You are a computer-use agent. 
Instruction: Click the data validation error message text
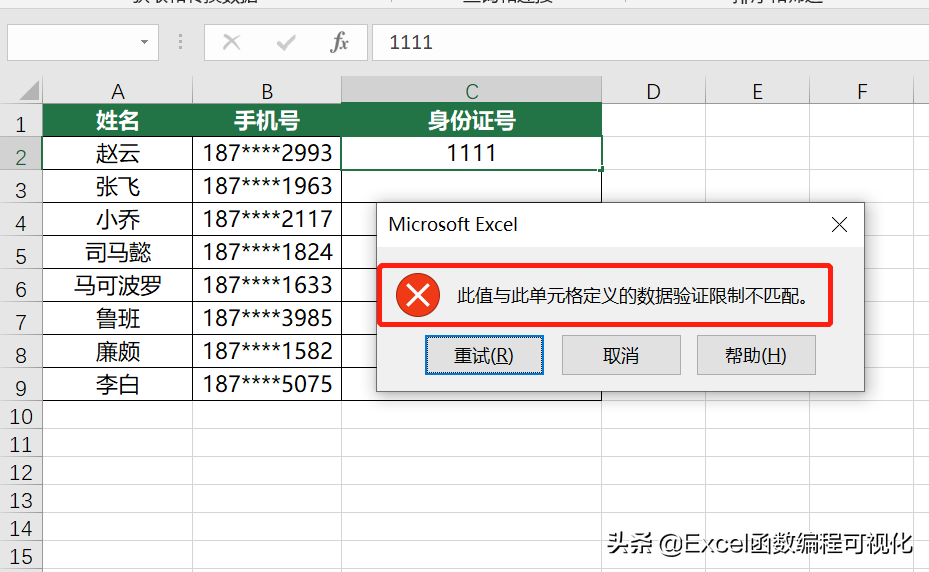point(633,295)
